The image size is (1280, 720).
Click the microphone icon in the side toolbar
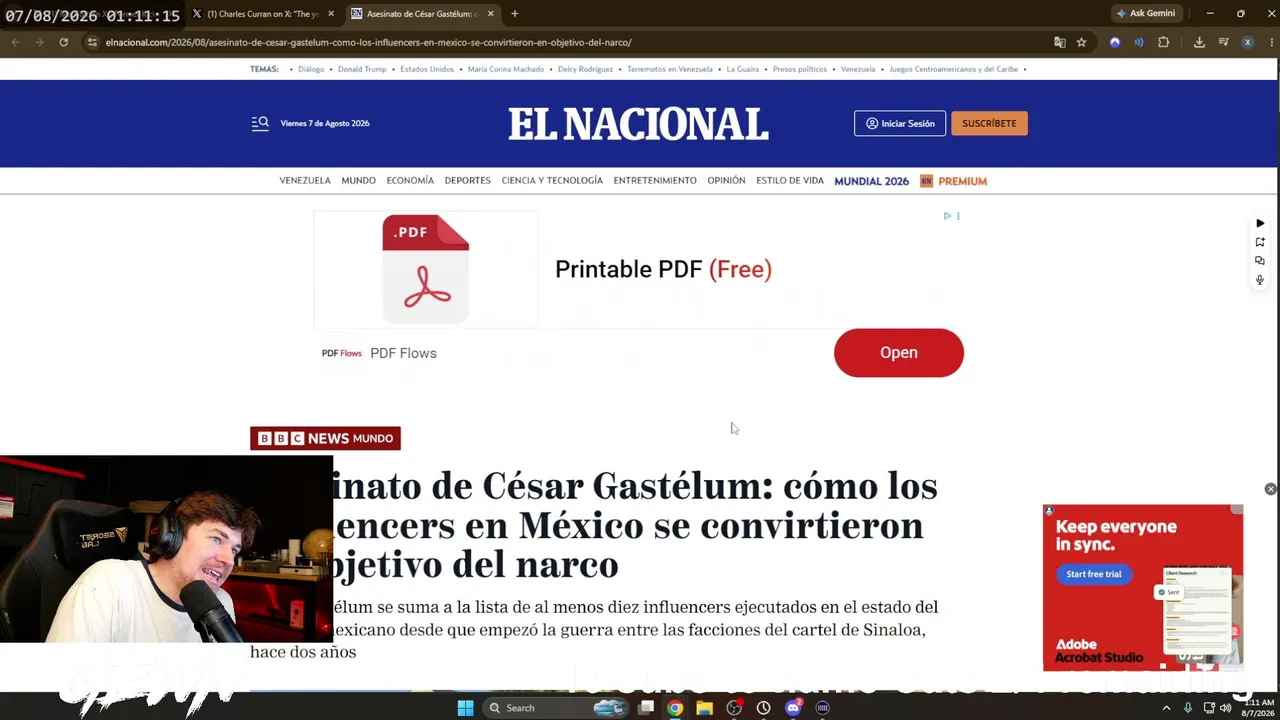pos(1260,280)
